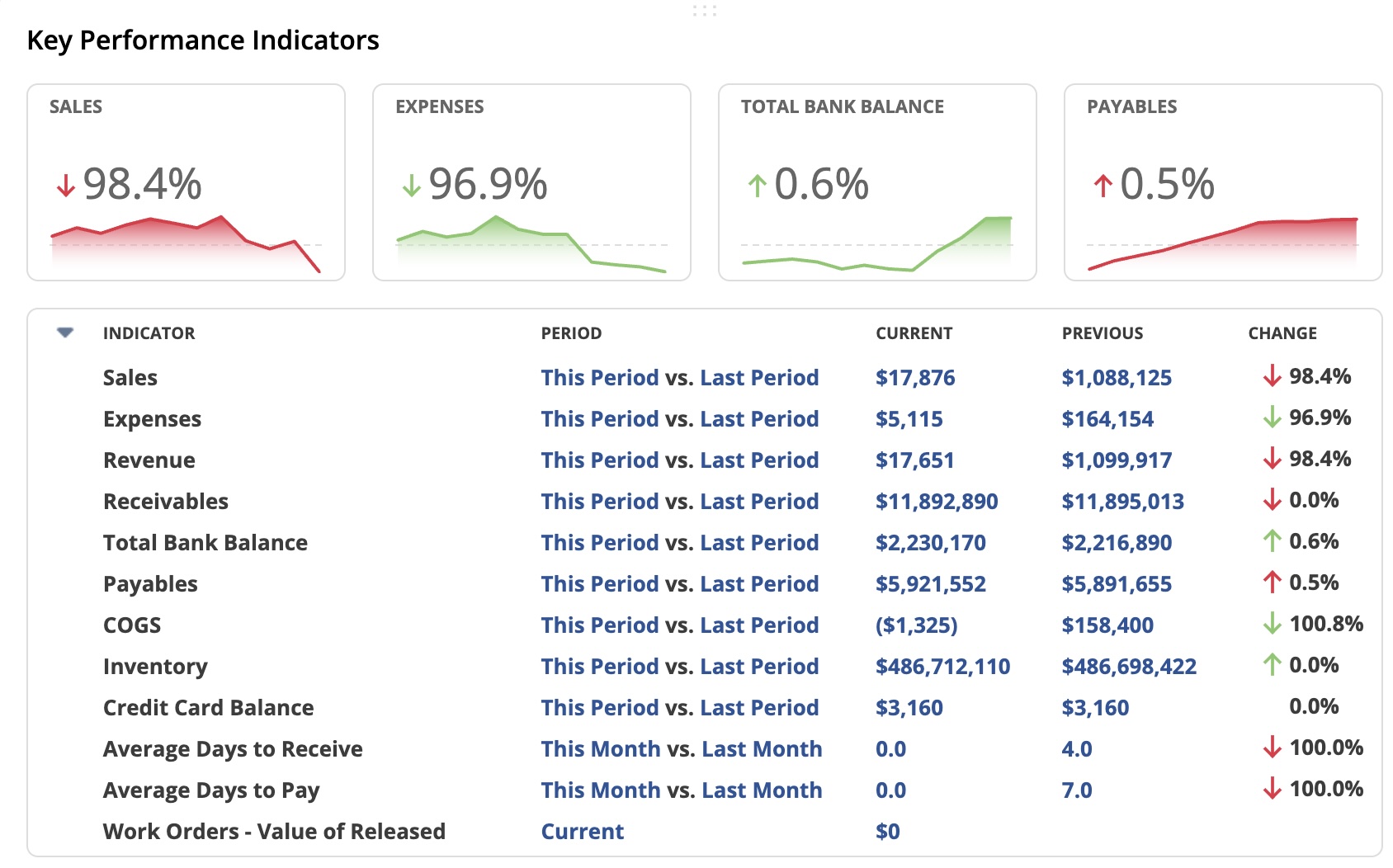Open COGS previous value $158,400
The image size is (1393, 868).
[1107, 625]
